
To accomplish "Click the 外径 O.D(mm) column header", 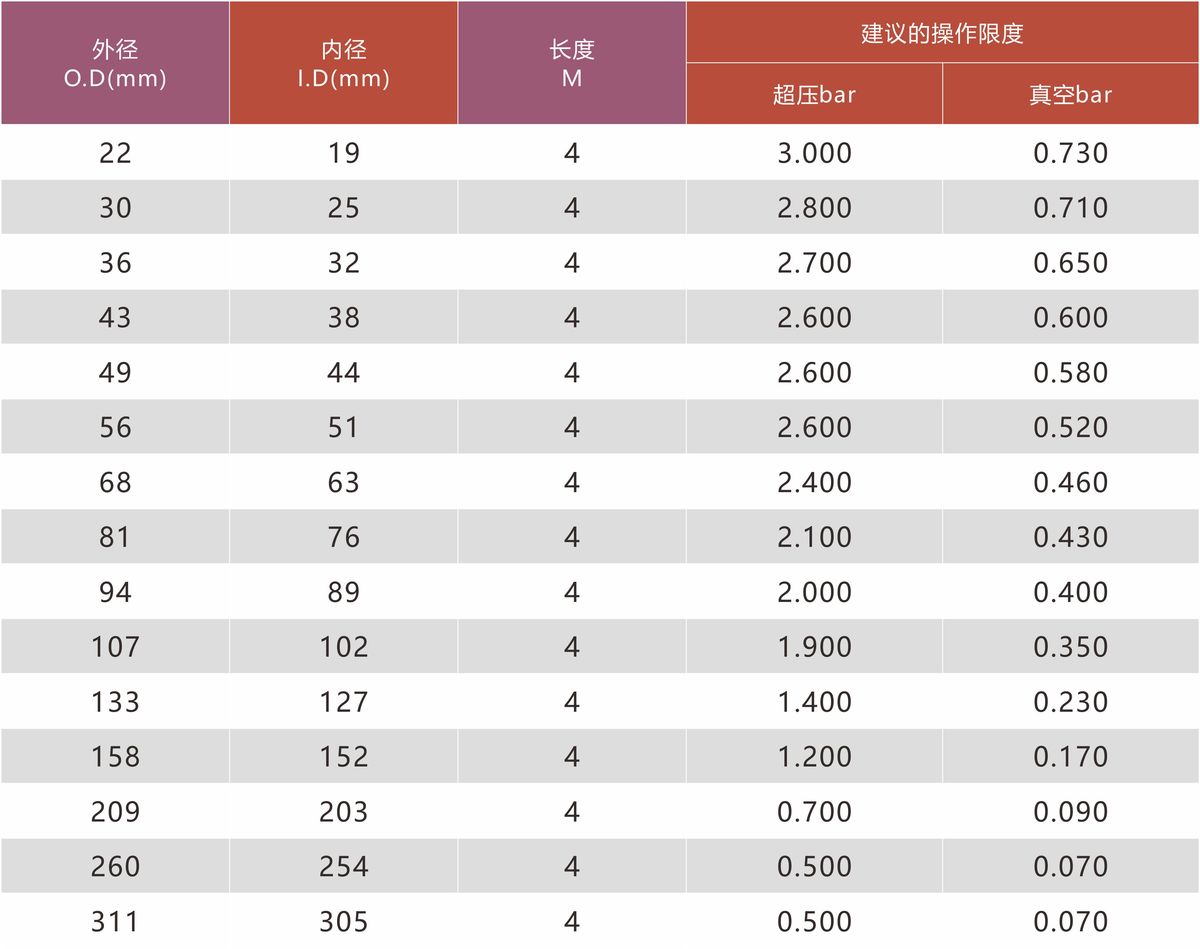I will (x=115, y=63).
